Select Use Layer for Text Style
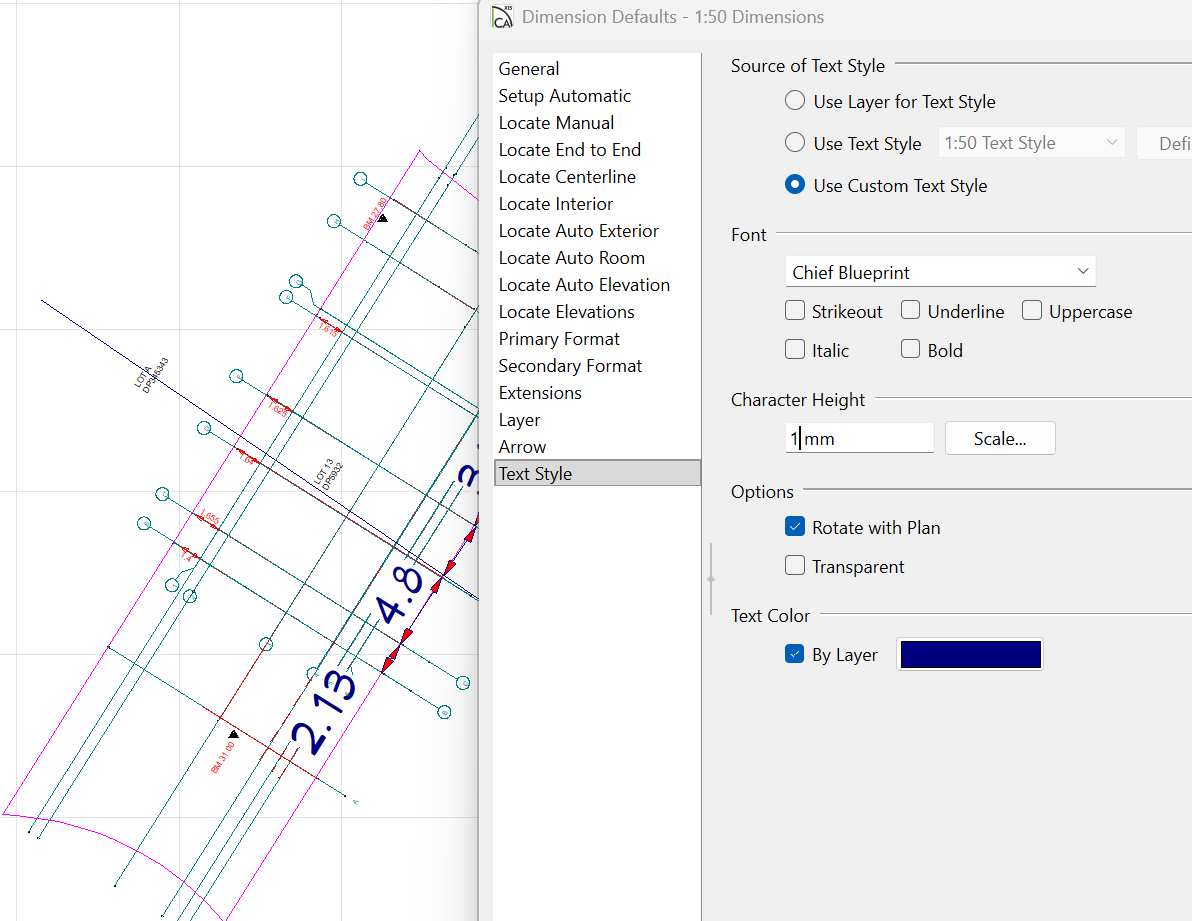The width and height of the screenshot is (1192, 921). point(795,101)
